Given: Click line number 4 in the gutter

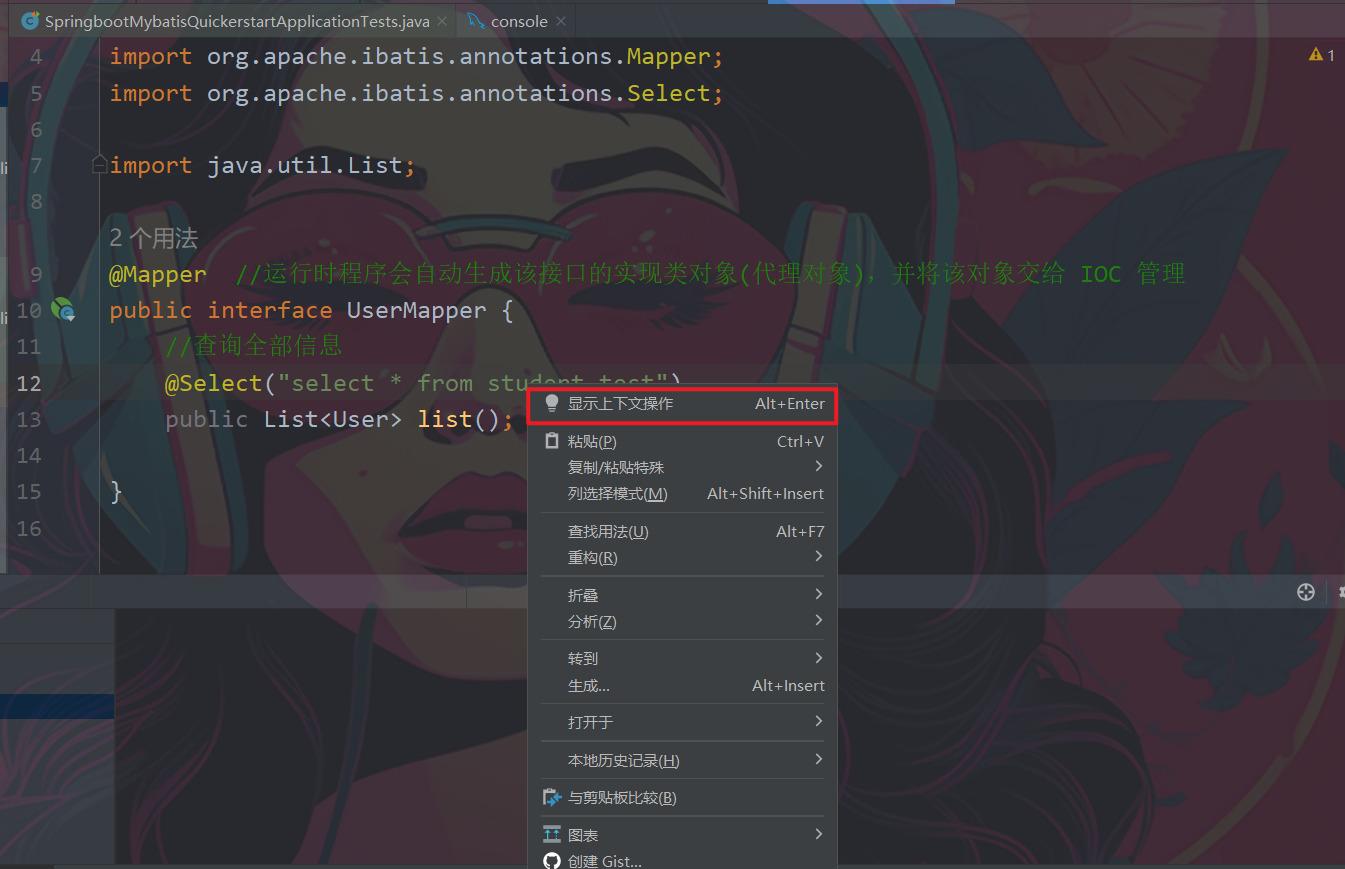Looking at the screenshot, I should [36, 57].
